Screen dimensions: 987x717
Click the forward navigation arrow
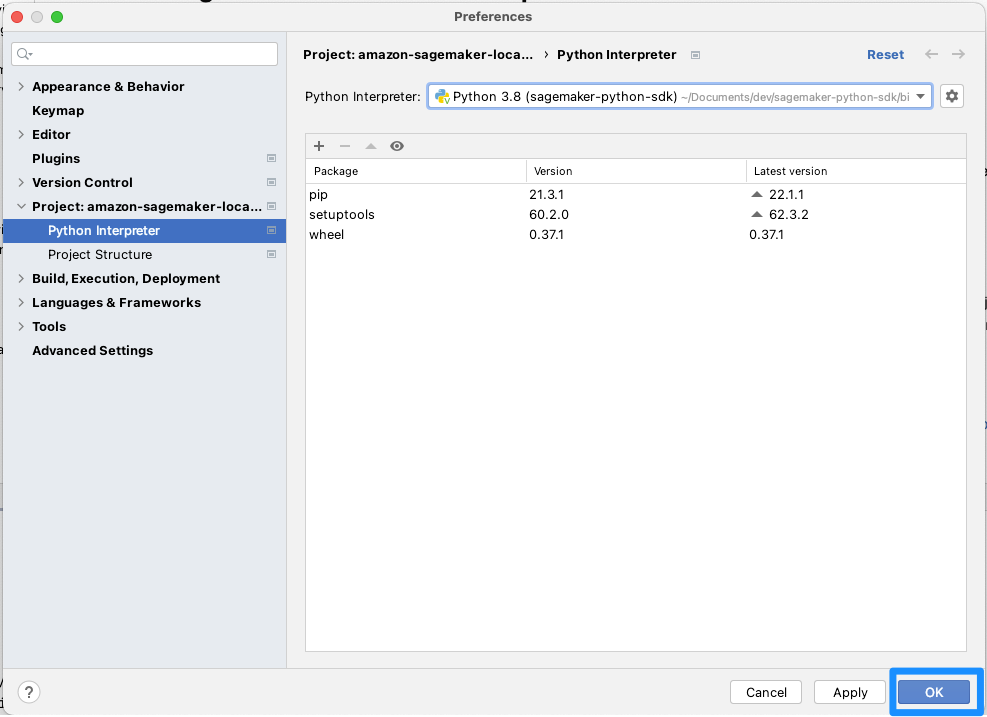958,55
